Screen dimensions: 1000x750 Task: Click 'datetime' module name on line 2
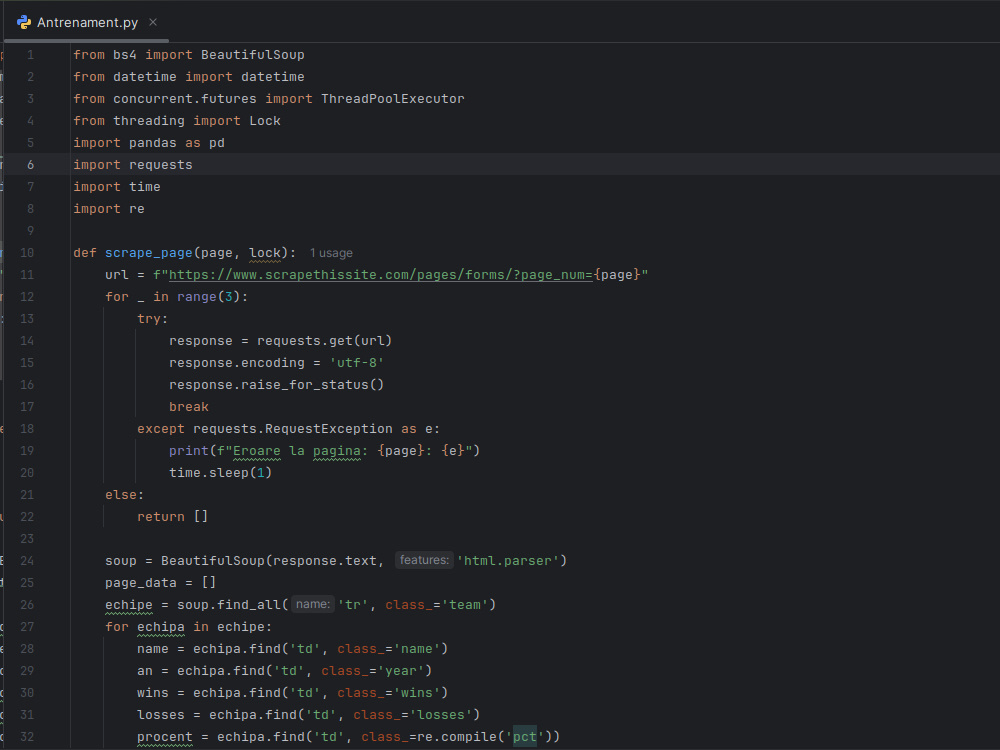pos(145,77)
